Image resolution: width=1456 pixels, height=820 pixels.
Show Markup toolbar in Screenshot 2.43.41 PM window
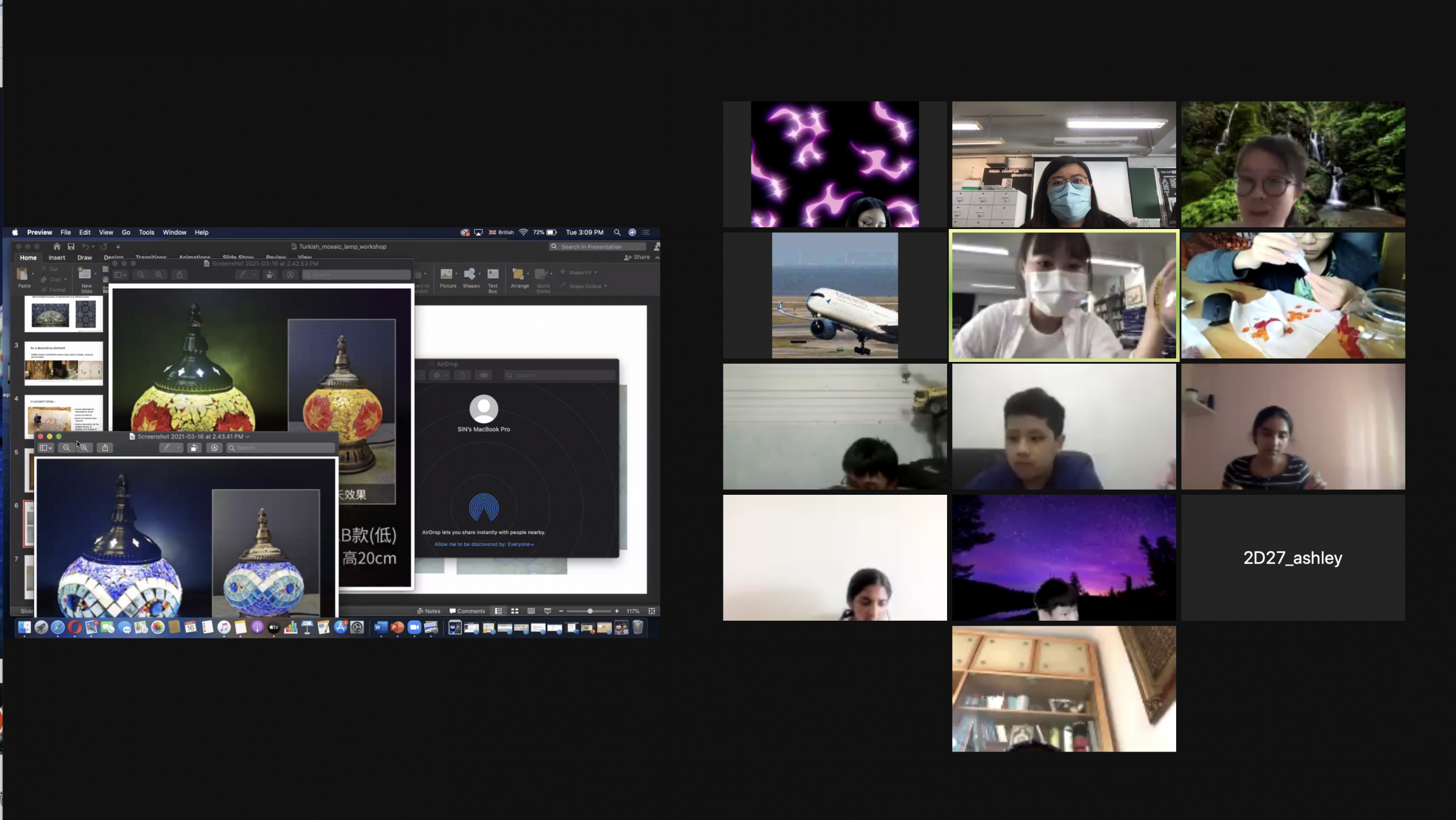click(215, 447)
